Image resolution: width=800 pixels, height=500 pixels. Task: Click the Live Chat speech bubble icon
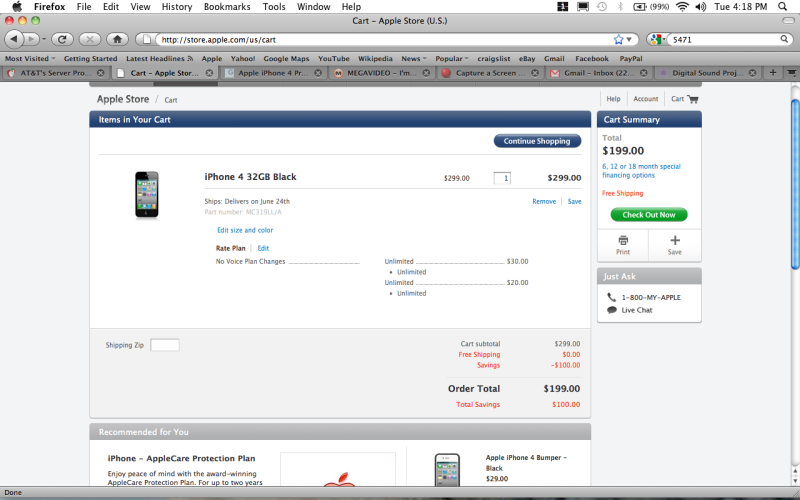click(x=612, y=310)
